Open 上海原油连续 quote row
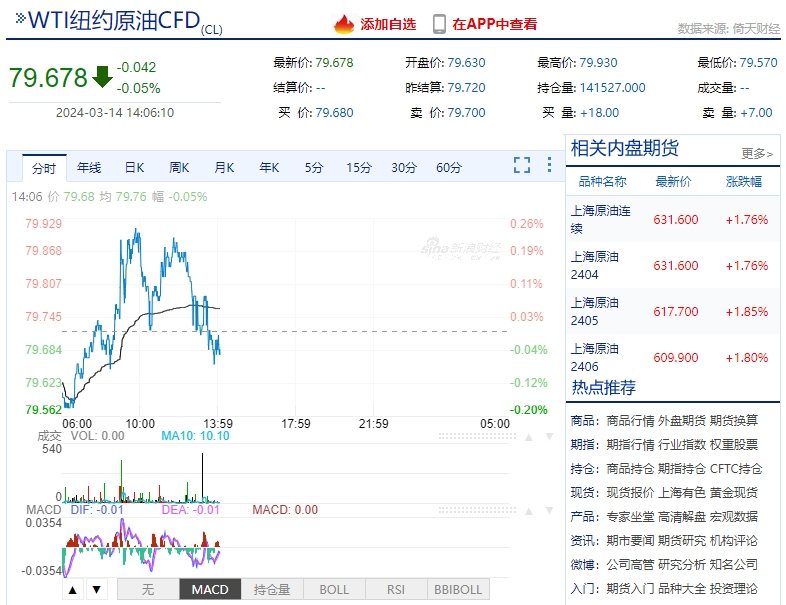The width and height of the screenshot is (786, 605). point(673,220)
